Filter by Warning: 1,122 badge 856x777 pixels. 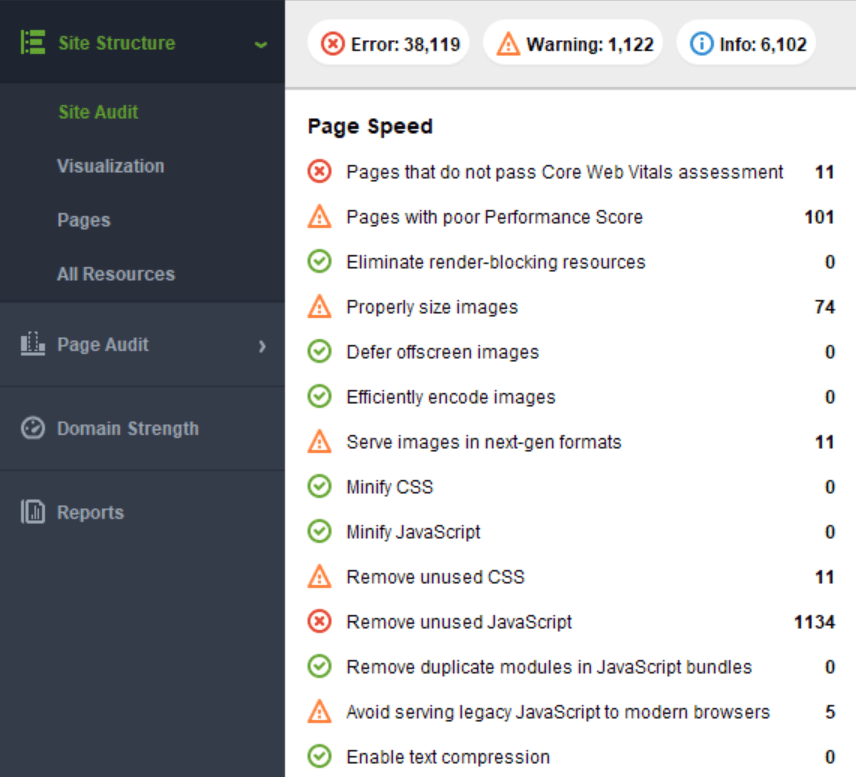[573, 44]
